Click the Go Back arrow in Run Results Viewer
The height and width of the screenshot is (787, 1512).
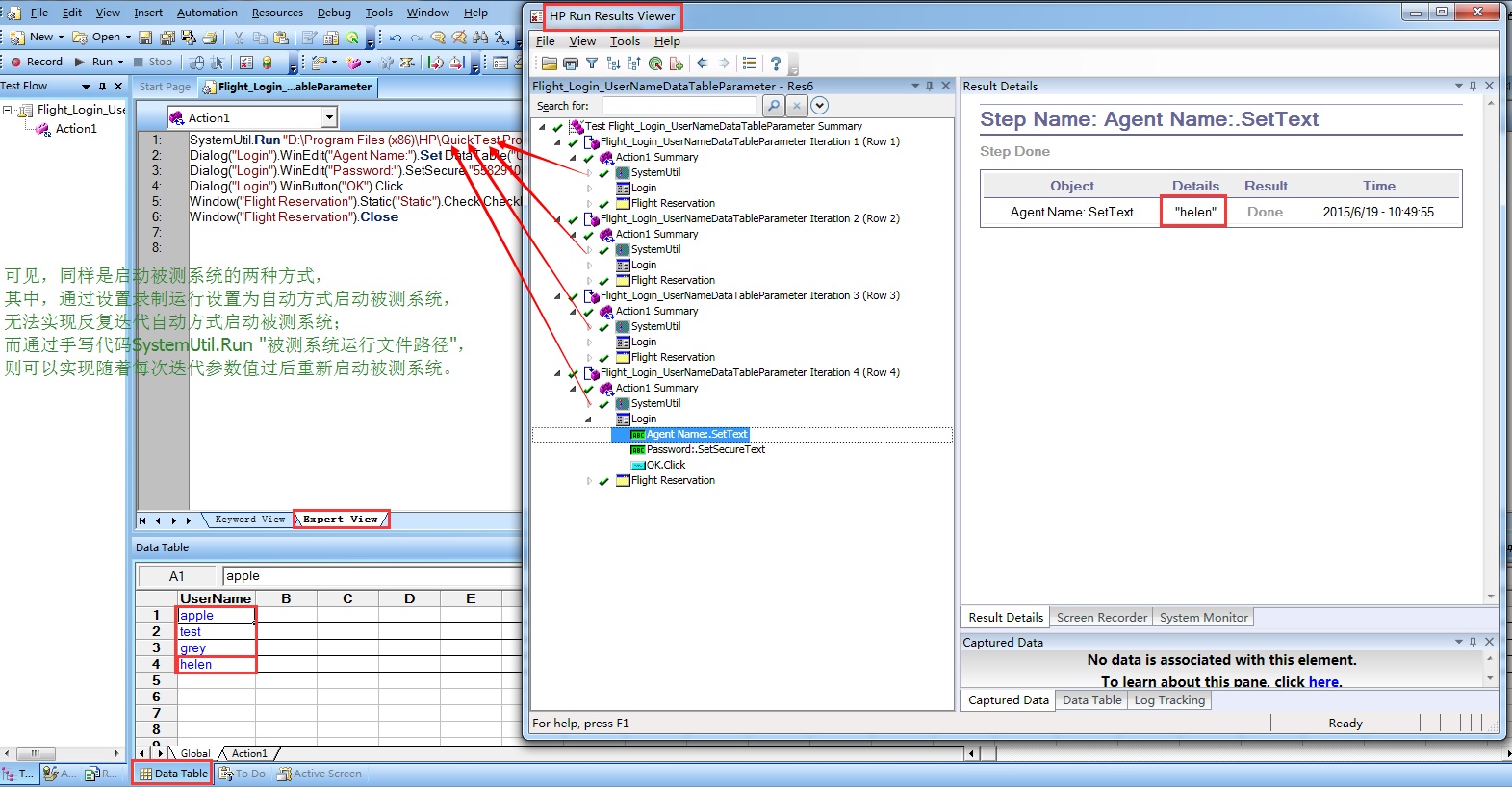(x=703, y=63)
